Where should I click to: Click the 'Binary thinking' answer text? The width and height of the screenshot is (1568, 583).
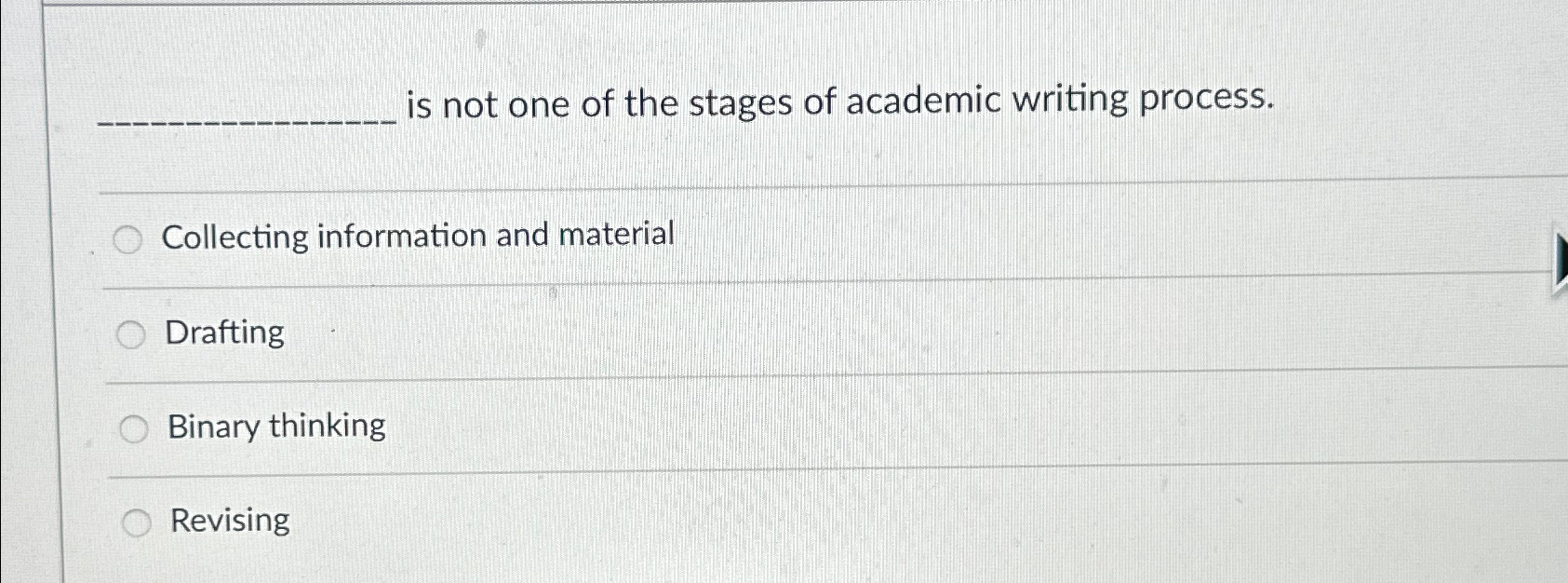(x=275, y=427)
